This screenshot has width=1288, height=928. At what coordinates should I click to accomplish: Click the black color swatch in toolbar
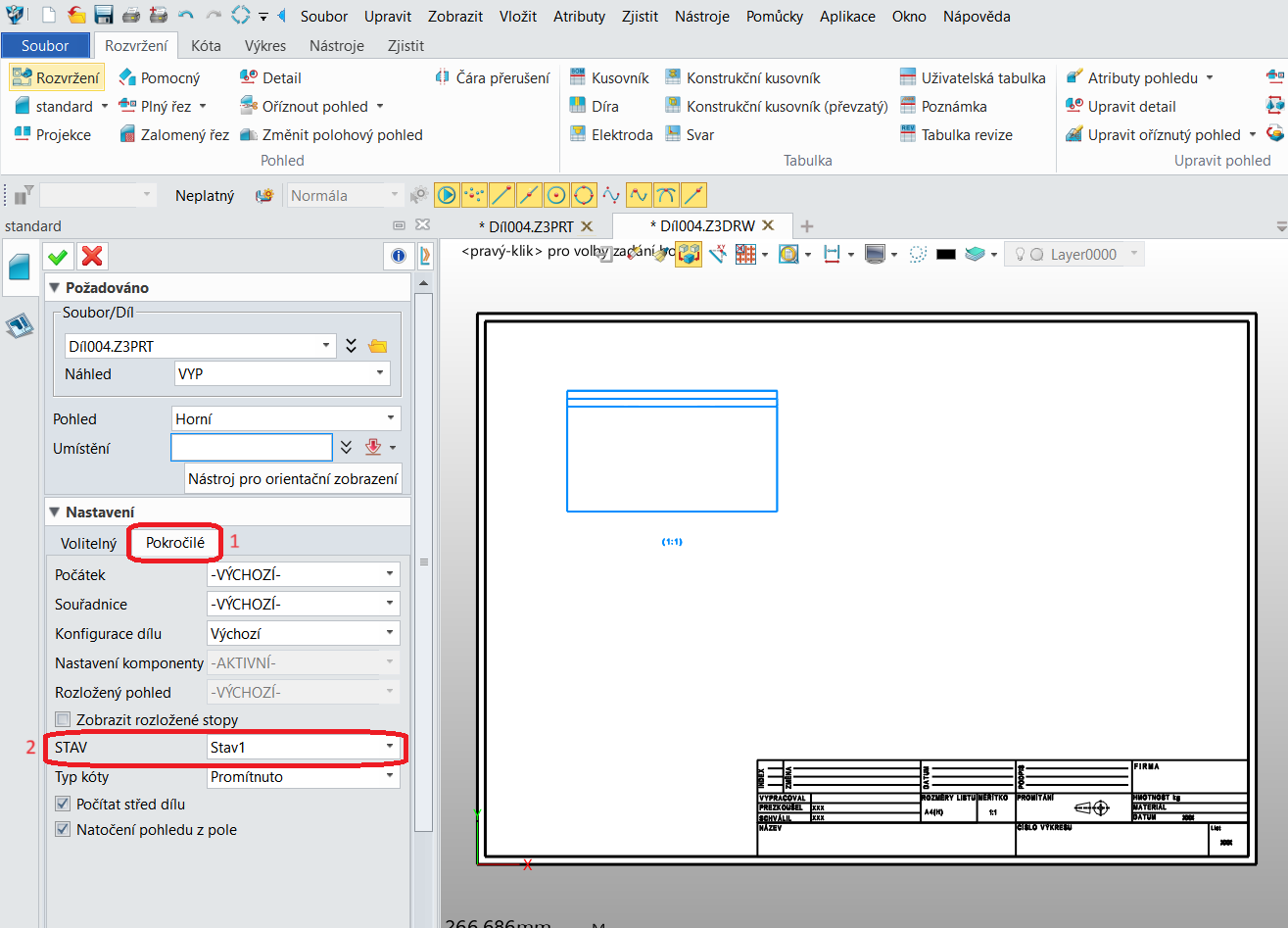click(946, 254)
